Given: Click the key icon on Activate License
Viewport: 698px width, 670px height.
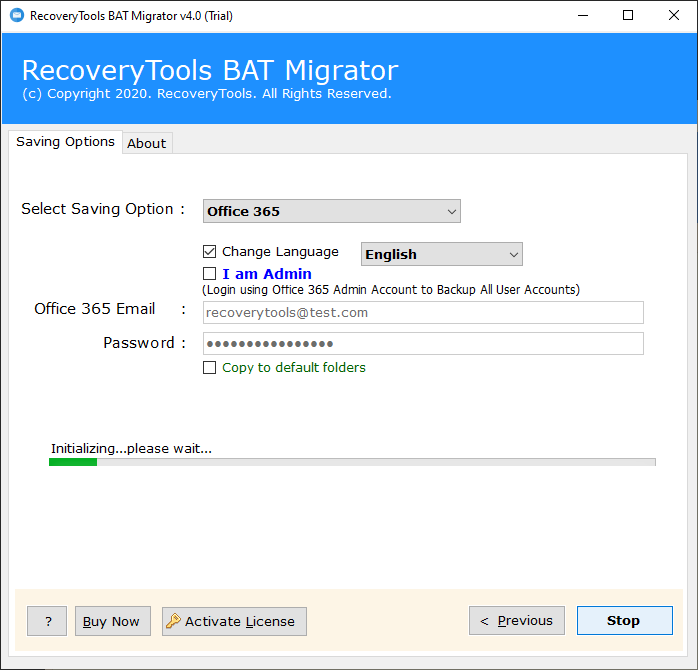Looking at the screenshot, I should point(173,621).
